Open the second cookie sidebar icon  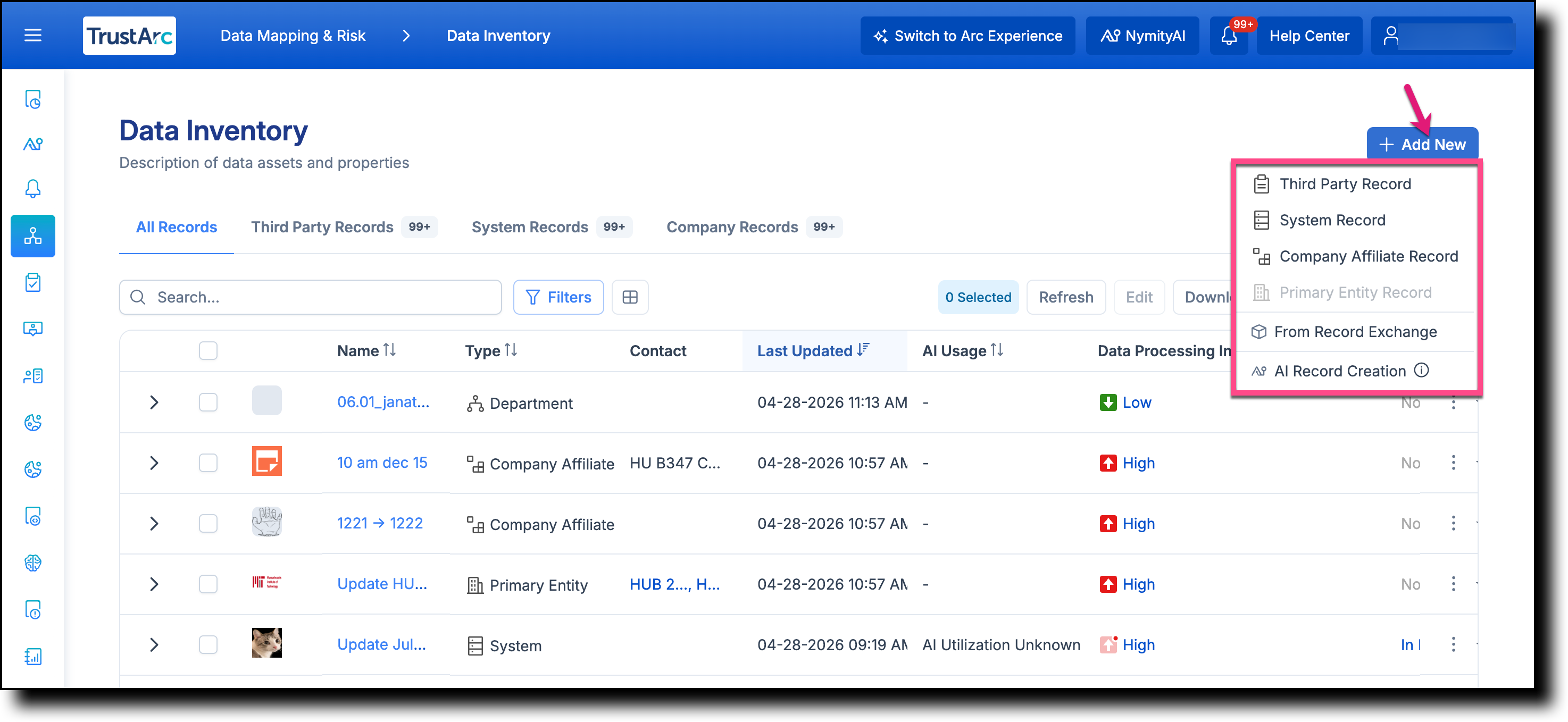tap(33, 469)
